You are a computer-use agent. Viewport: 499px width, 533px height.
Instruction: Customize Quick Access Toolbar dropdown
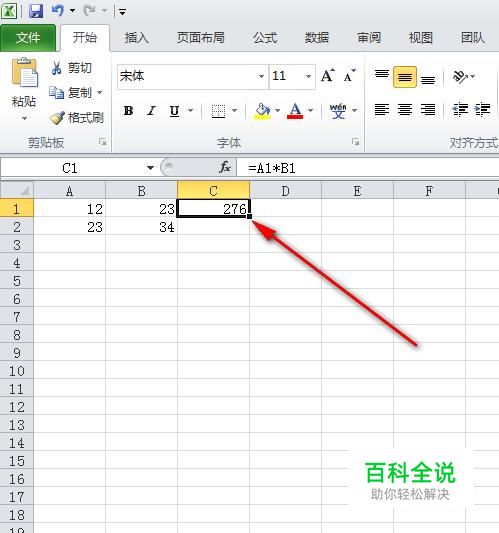tap(122, 12)
